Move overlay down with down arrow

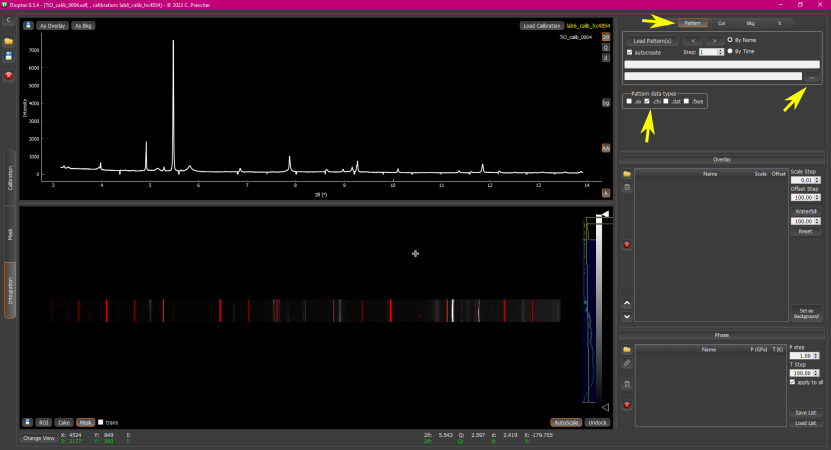point(626,316)
